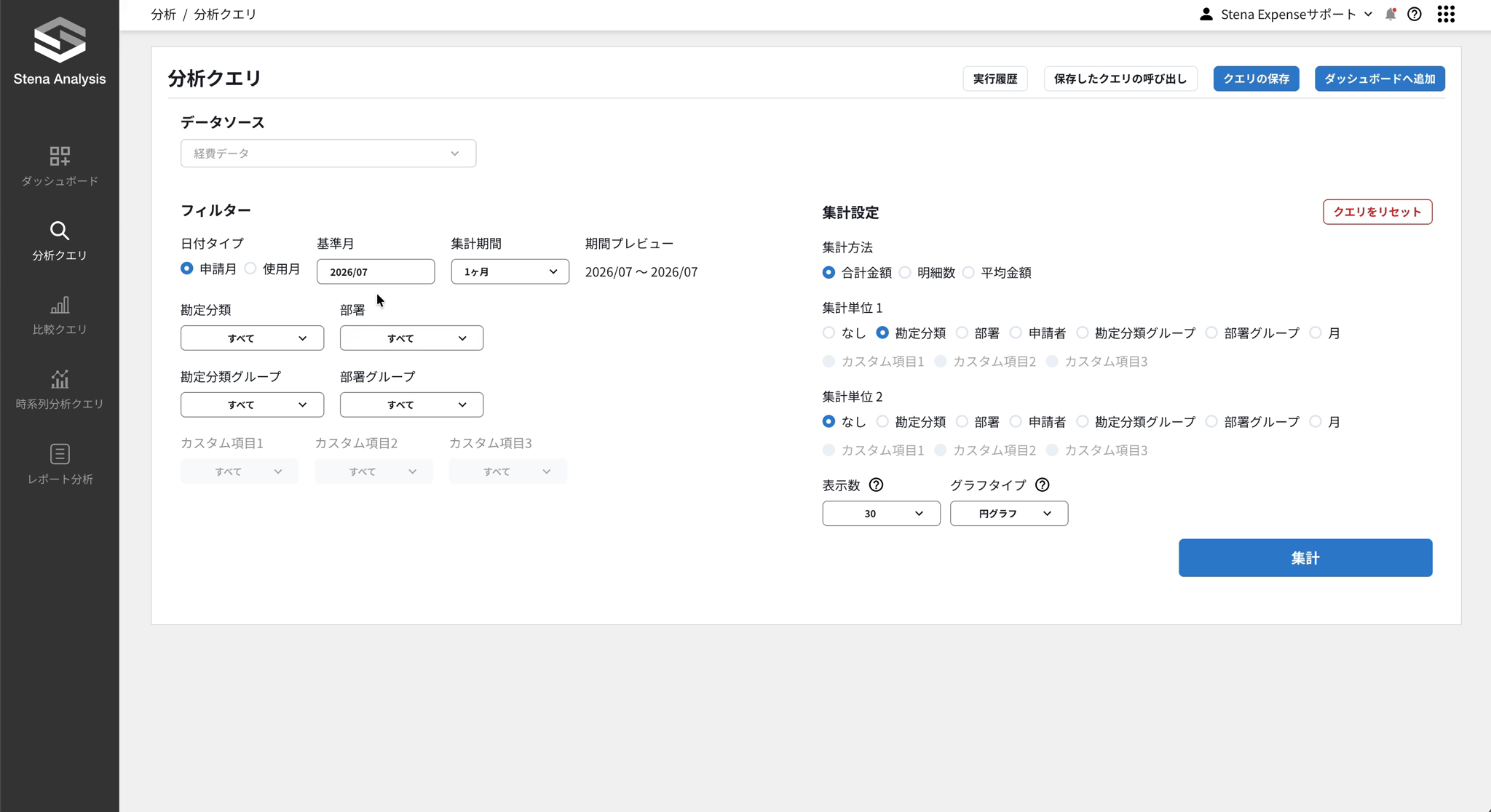Open the ダッシュボード sidebar icon

tap(60, 156)
